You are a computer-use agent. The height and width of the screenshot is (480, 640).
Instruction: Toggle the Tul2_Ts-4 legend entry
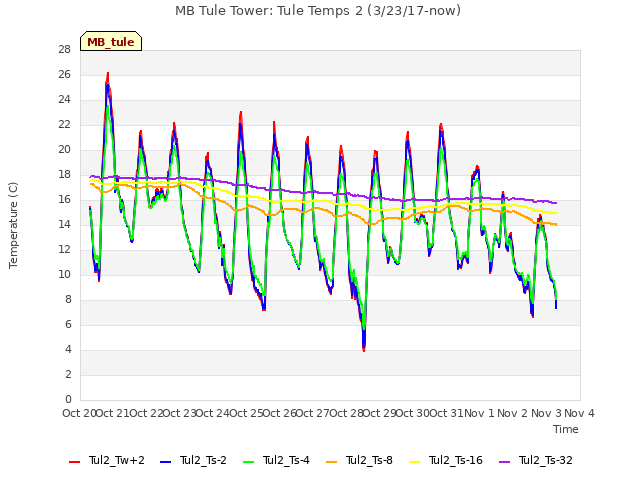click(276, 460)
